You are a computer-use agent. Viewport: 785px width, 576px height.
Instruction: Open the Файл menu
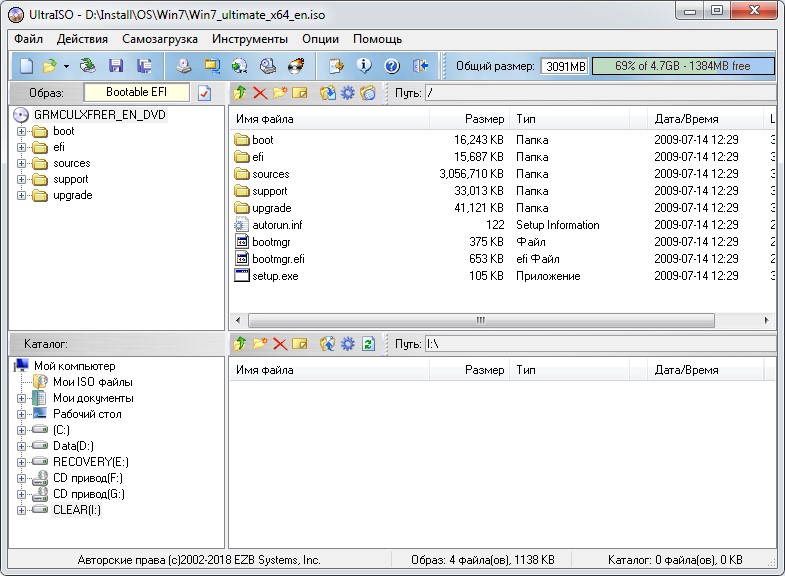point(28,39)
